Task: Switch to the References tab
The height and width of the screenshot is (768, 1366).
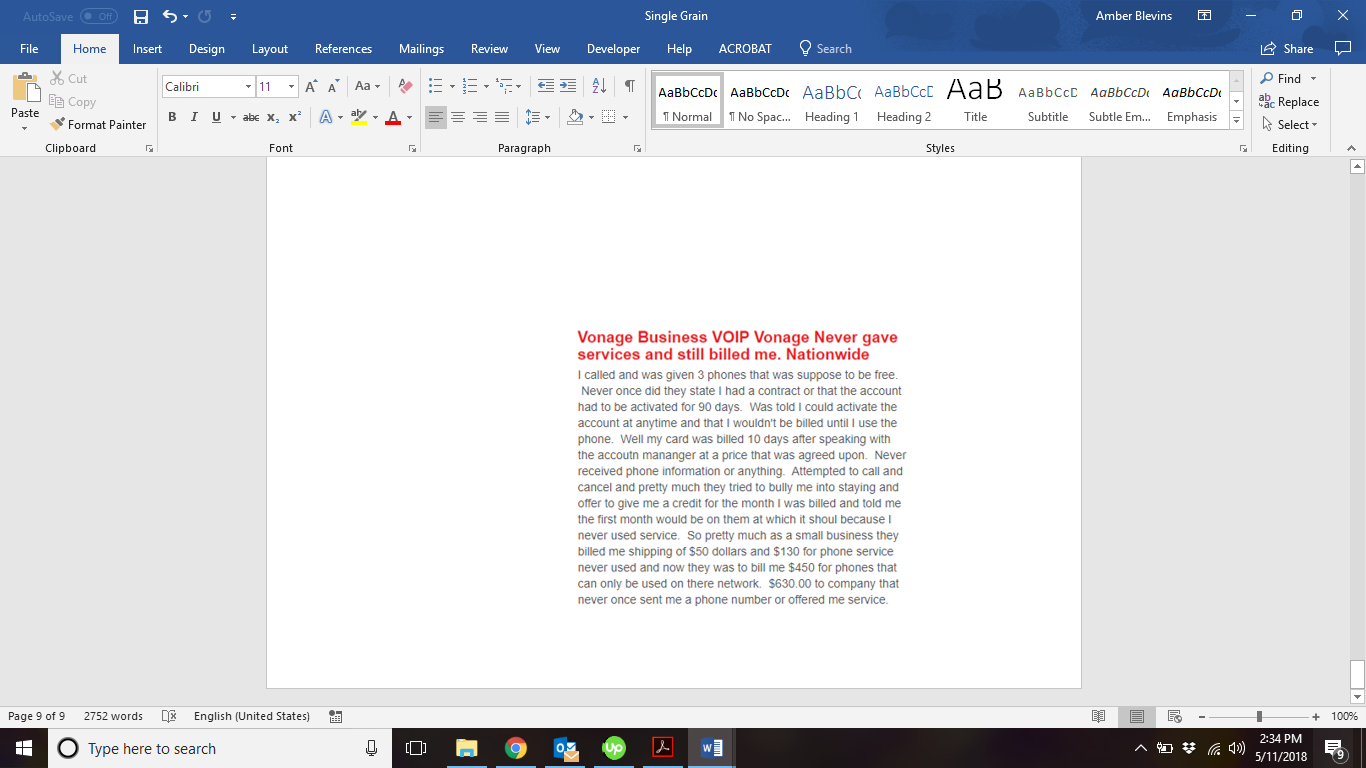Action: [343, 48]
